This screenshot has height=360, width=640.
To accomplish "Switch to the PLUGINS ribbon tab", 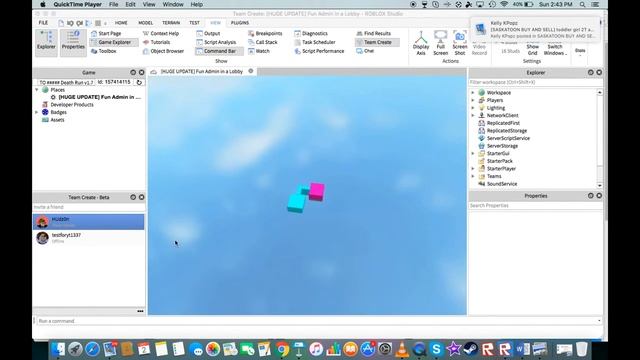I will point(240,23).
